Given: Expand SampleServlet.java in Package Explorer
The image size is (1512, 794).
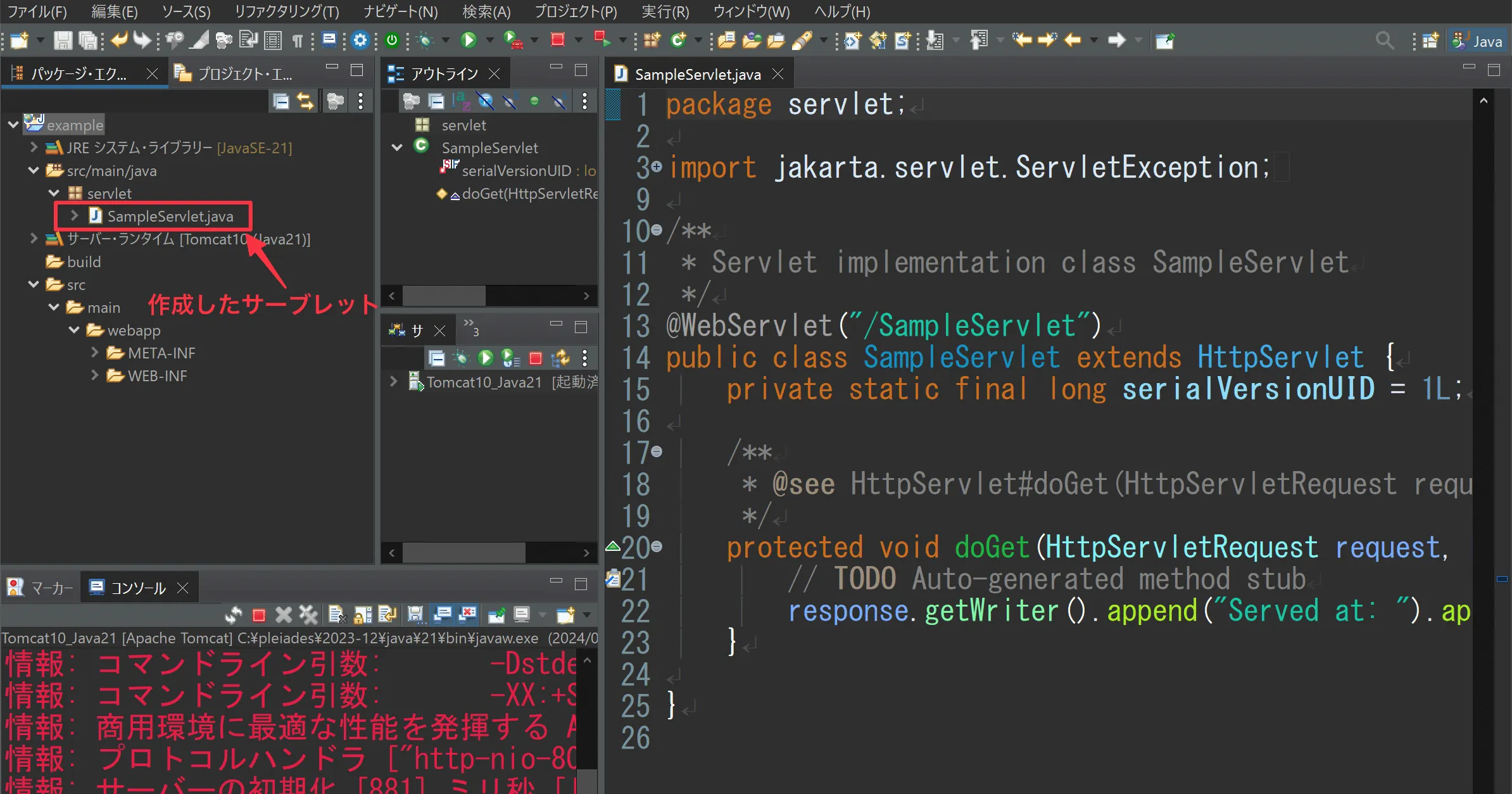Looking at the screenshot, I should [x=74, y=216].
